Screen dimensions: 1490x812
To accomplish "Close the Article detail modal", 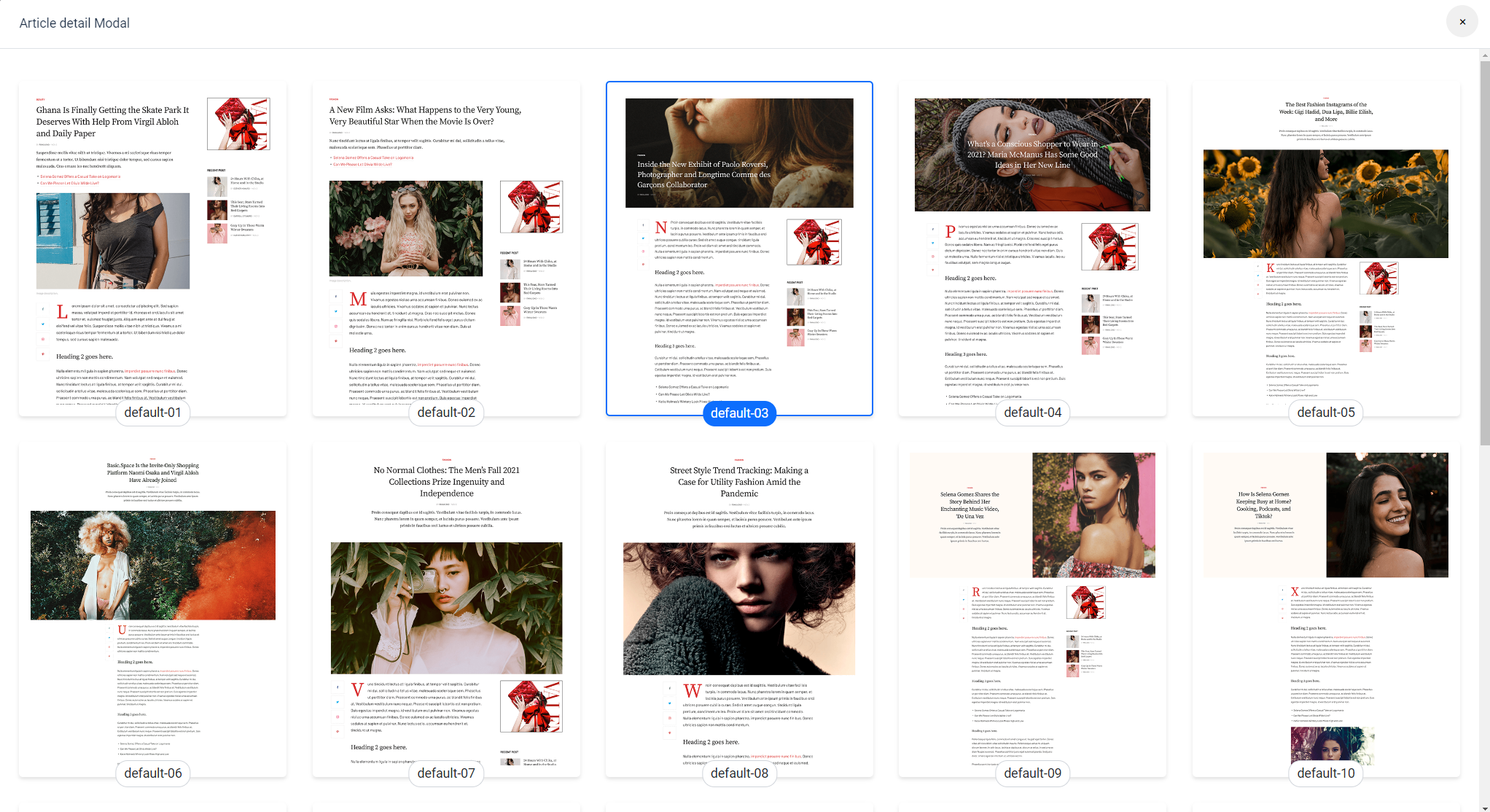I will click(x=1462, y=22).
